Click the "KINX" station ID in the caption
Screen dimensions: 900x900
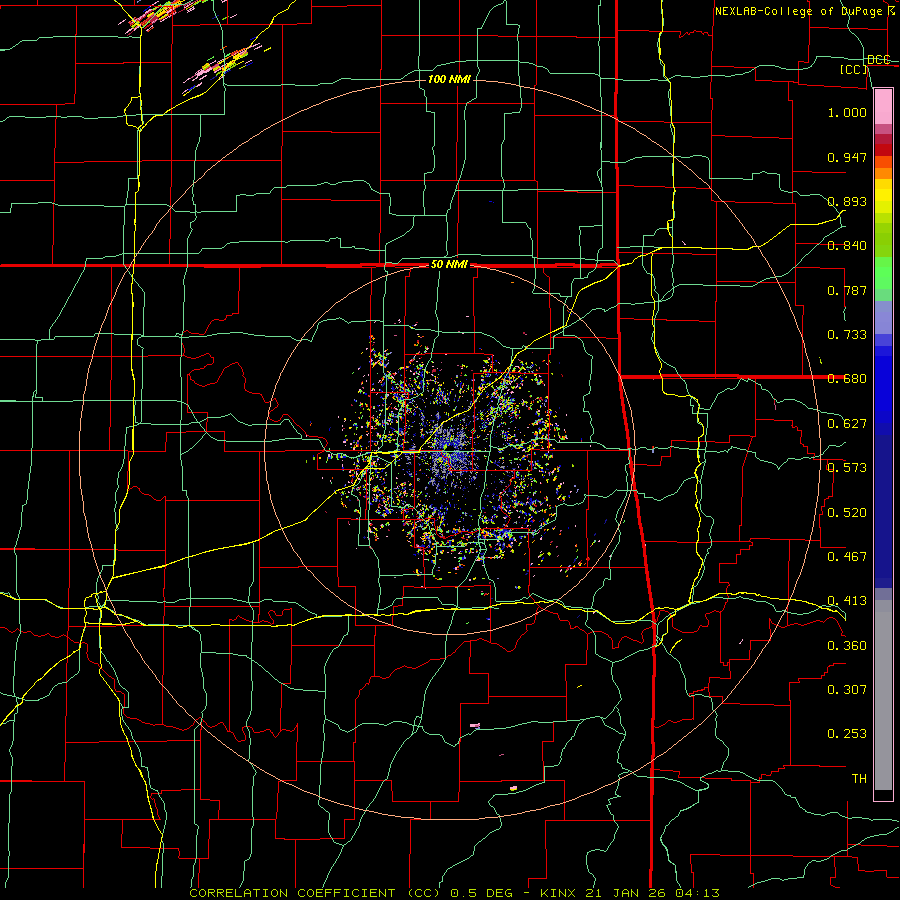pyautogui.click(x=560, y=893)
